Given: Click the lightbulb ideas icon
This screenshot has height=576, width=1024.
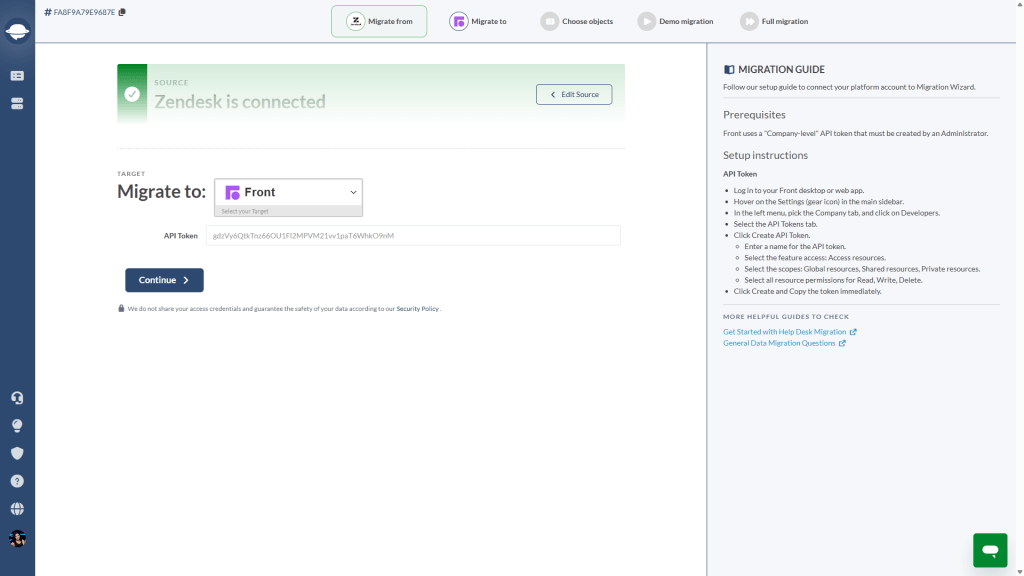Looking at the screenshot, I should pyautogui.click(x=17, y=426).
